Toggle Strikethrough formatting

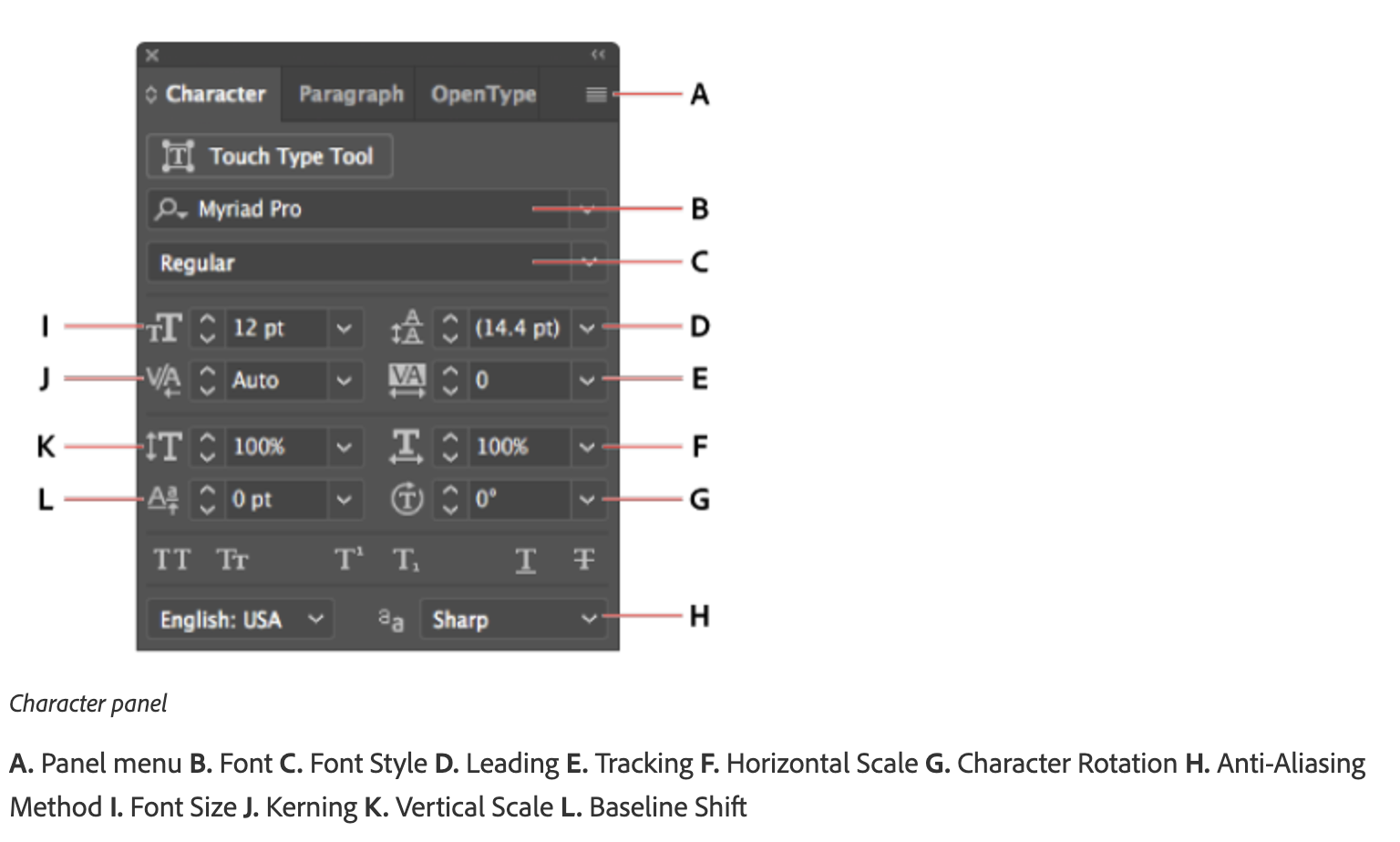(x=584, y=560)
